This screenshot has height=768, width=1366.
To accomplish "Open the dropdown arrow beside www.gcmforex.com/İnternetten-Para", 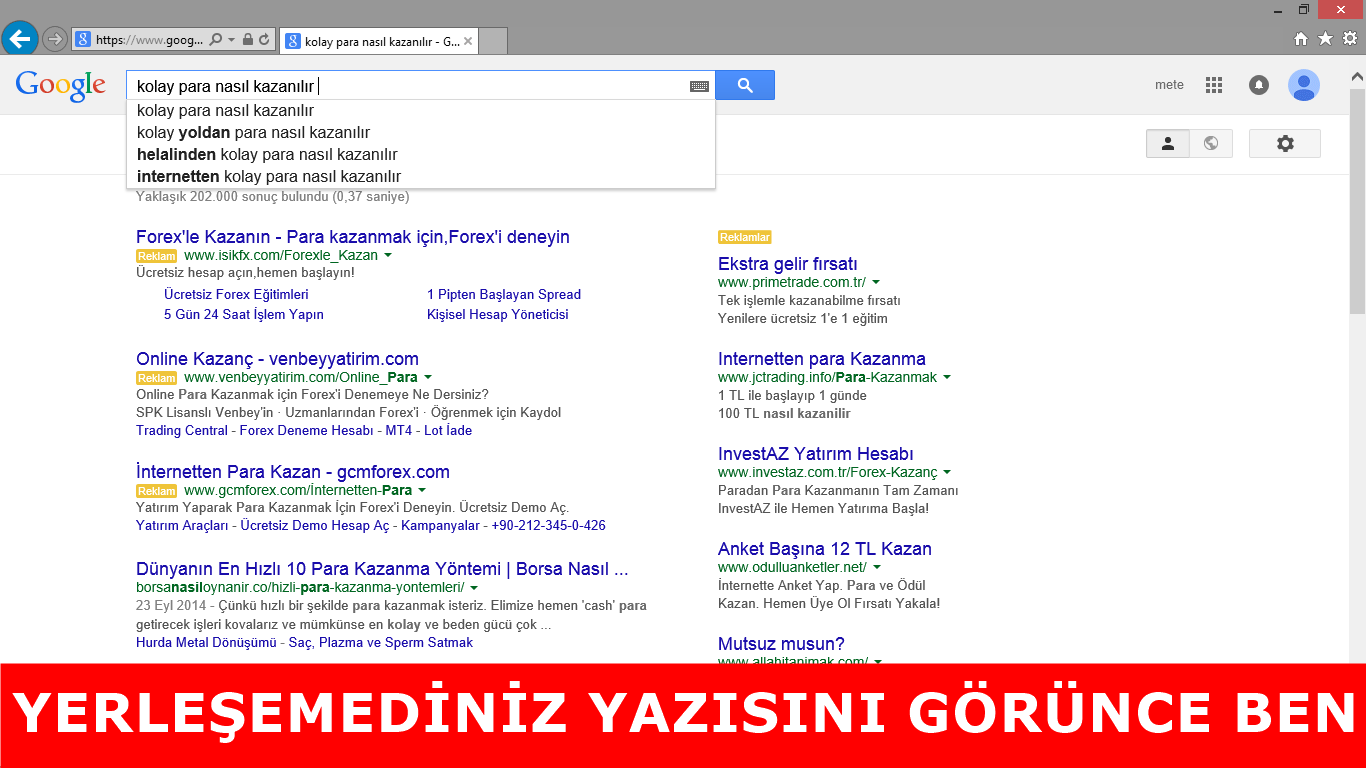I will [x=422, y=491].
